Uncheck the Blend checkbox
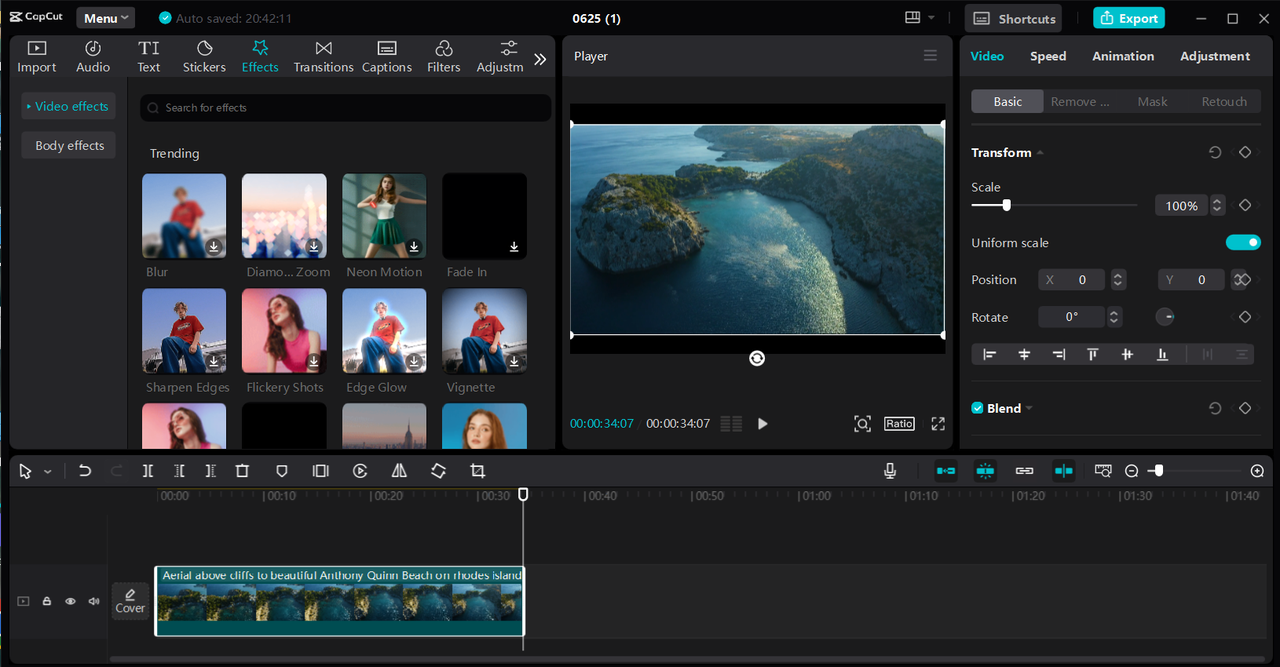This screenshot has height=667, width=1280. pos(977,408)
